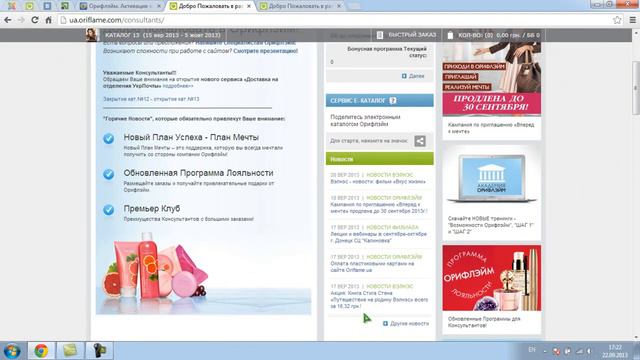Click the arrow icon beside Другие новости
The image size is (640, 360).
tap(385, 323)
